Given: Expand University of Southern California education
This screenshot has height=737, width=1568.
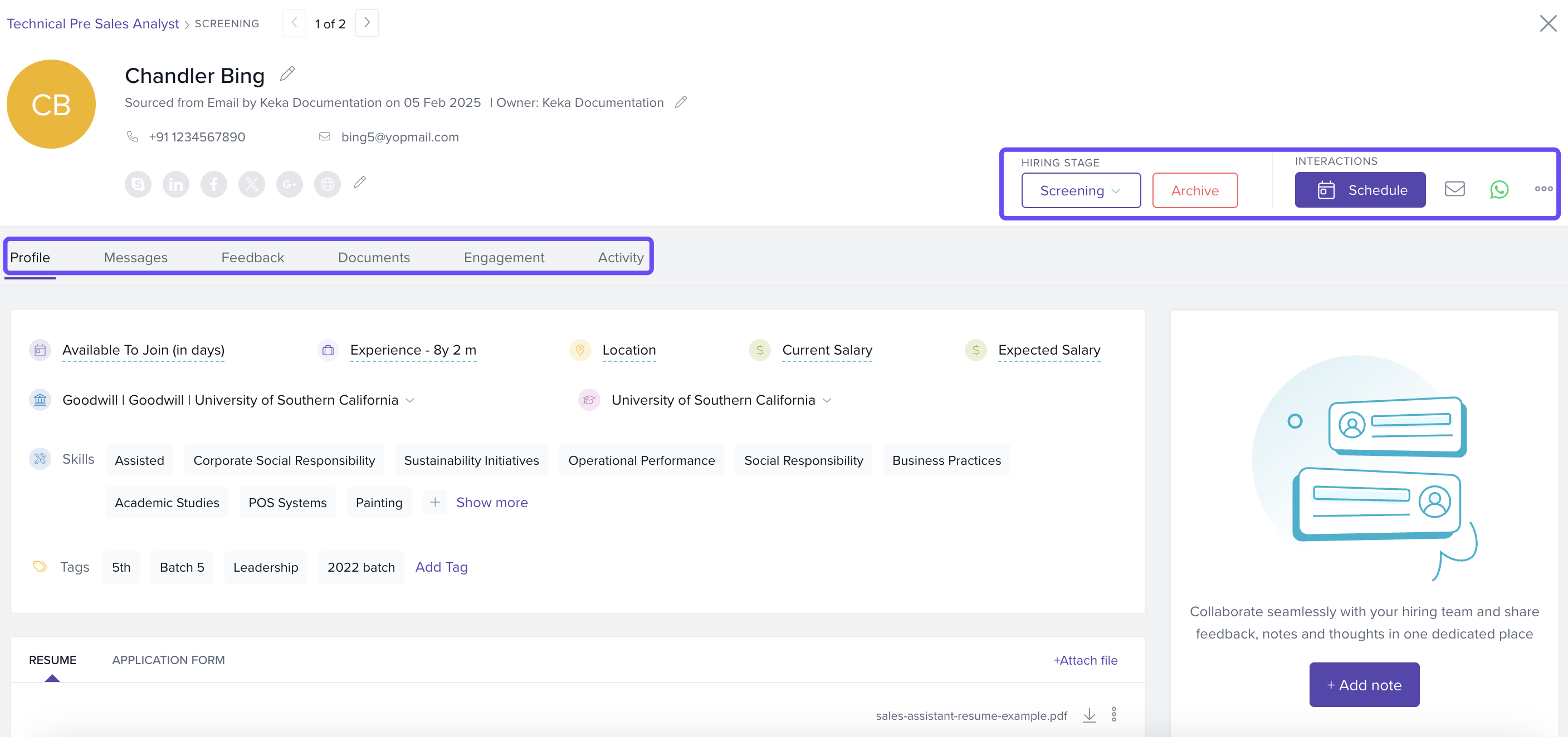Looking at the screenshot, I should click(x=827, y=400).
